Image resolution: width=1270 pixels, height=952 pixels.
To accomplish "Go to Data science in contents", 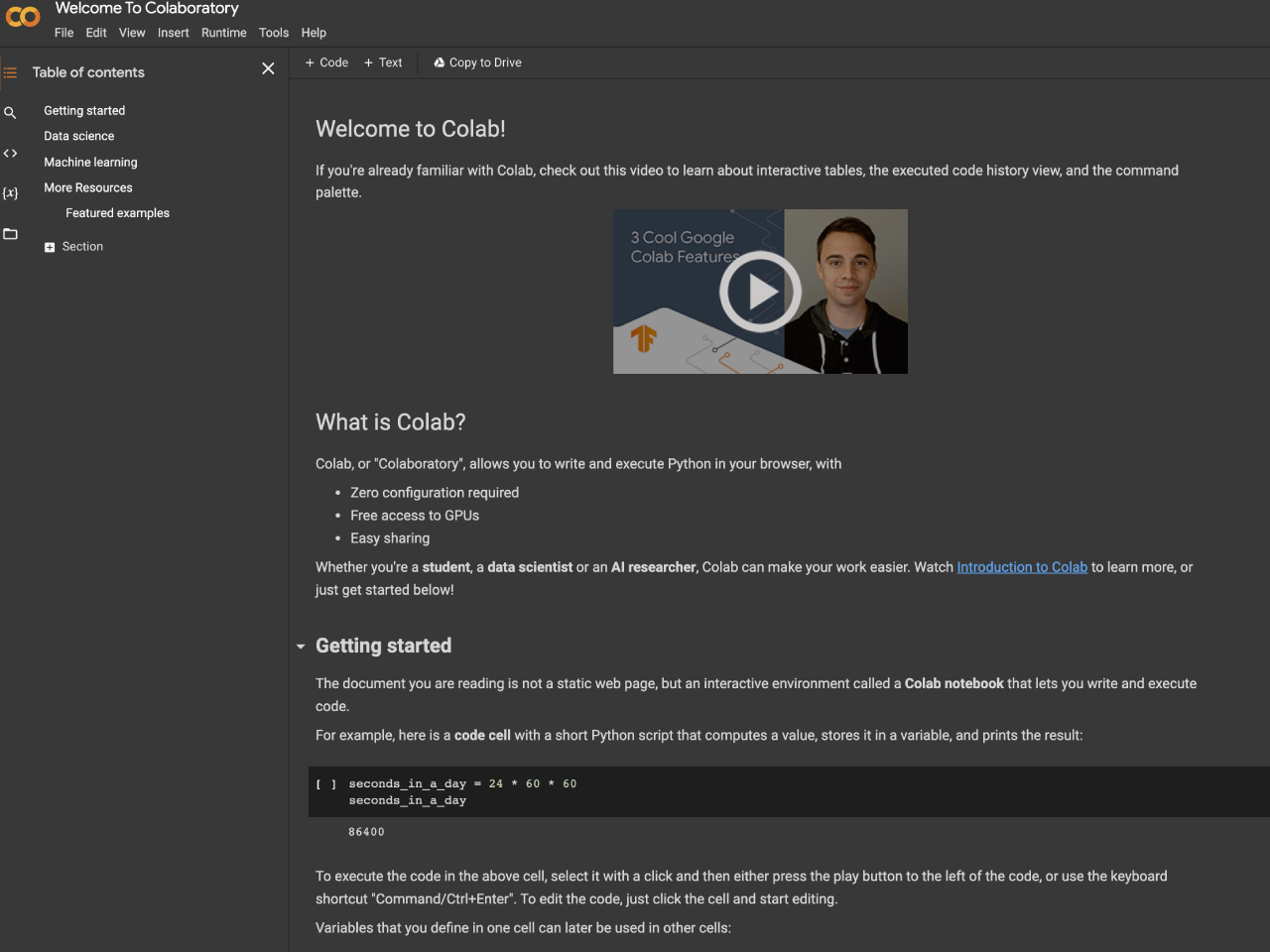I will tap(79, 136).
